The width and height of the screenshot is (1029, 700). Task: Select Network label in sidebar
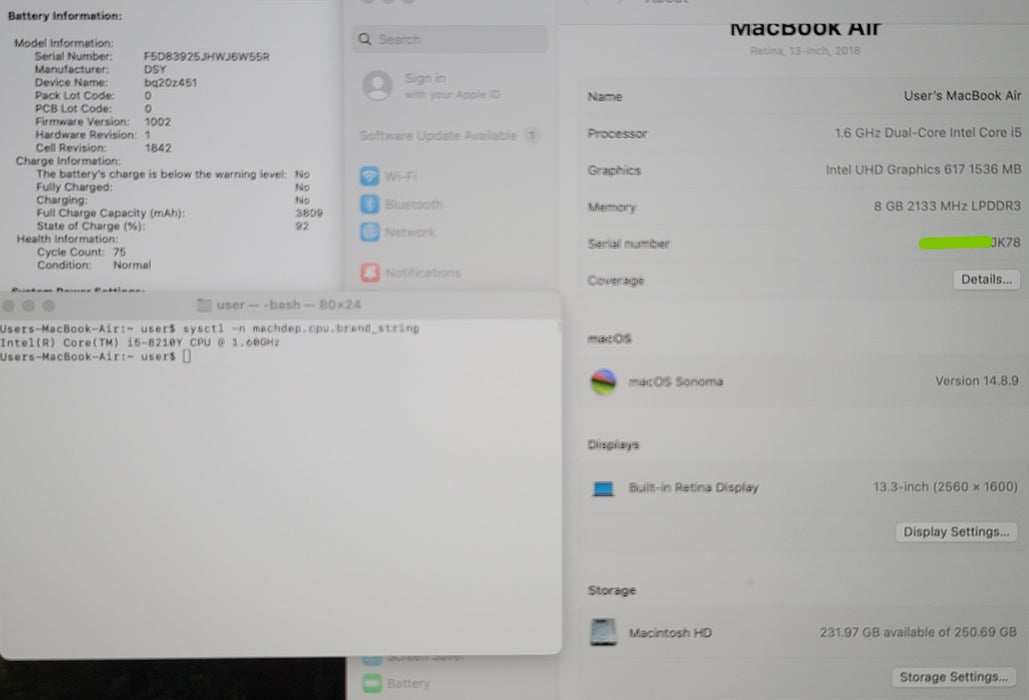click(x=410, y=232)
